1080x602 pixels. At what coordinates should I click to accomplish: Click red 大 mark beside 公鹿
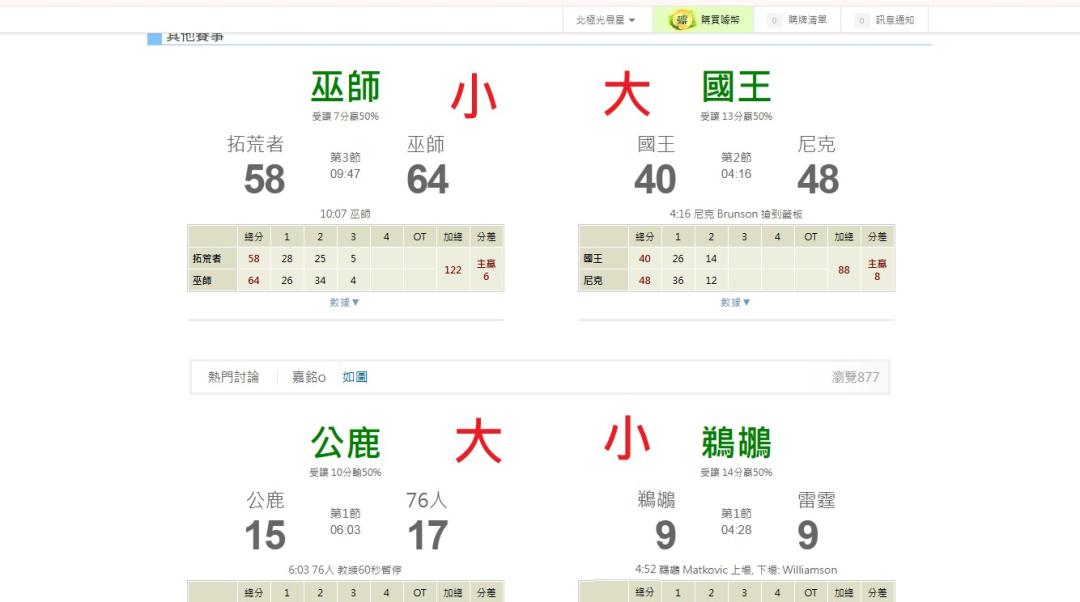coord(478,443)
